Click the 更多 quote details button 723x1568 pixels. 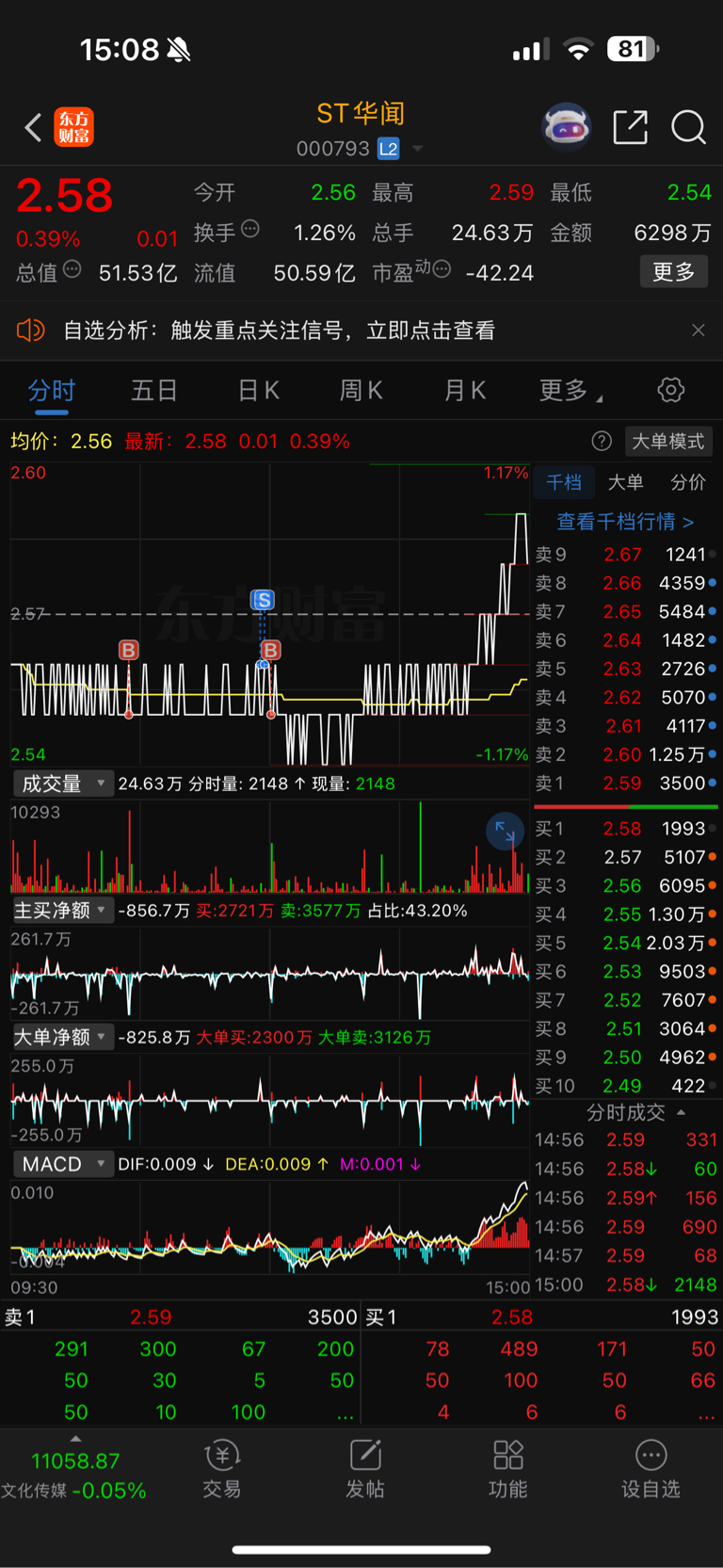point(674,272)
